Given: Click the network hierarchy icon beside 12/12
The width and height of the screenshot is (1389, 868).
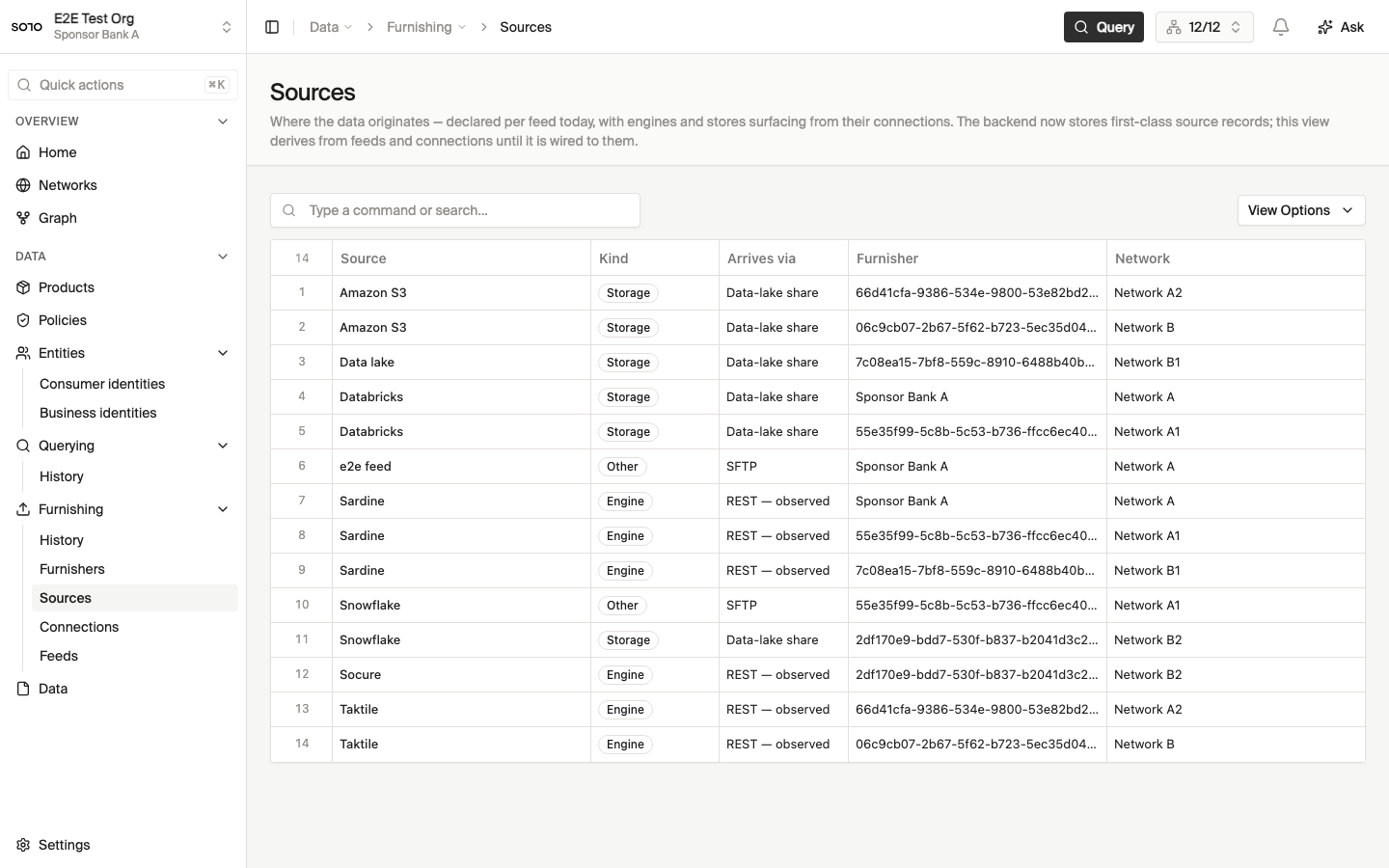Looking at the screenshot, I should (1174, 27).
